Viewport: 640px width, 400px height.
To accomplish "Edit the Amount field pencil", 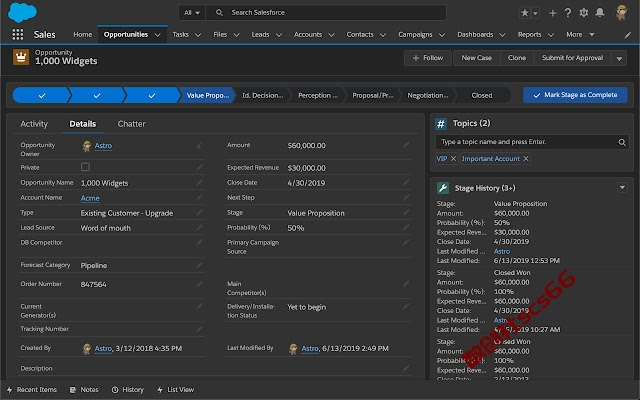I will coord(405,145).
